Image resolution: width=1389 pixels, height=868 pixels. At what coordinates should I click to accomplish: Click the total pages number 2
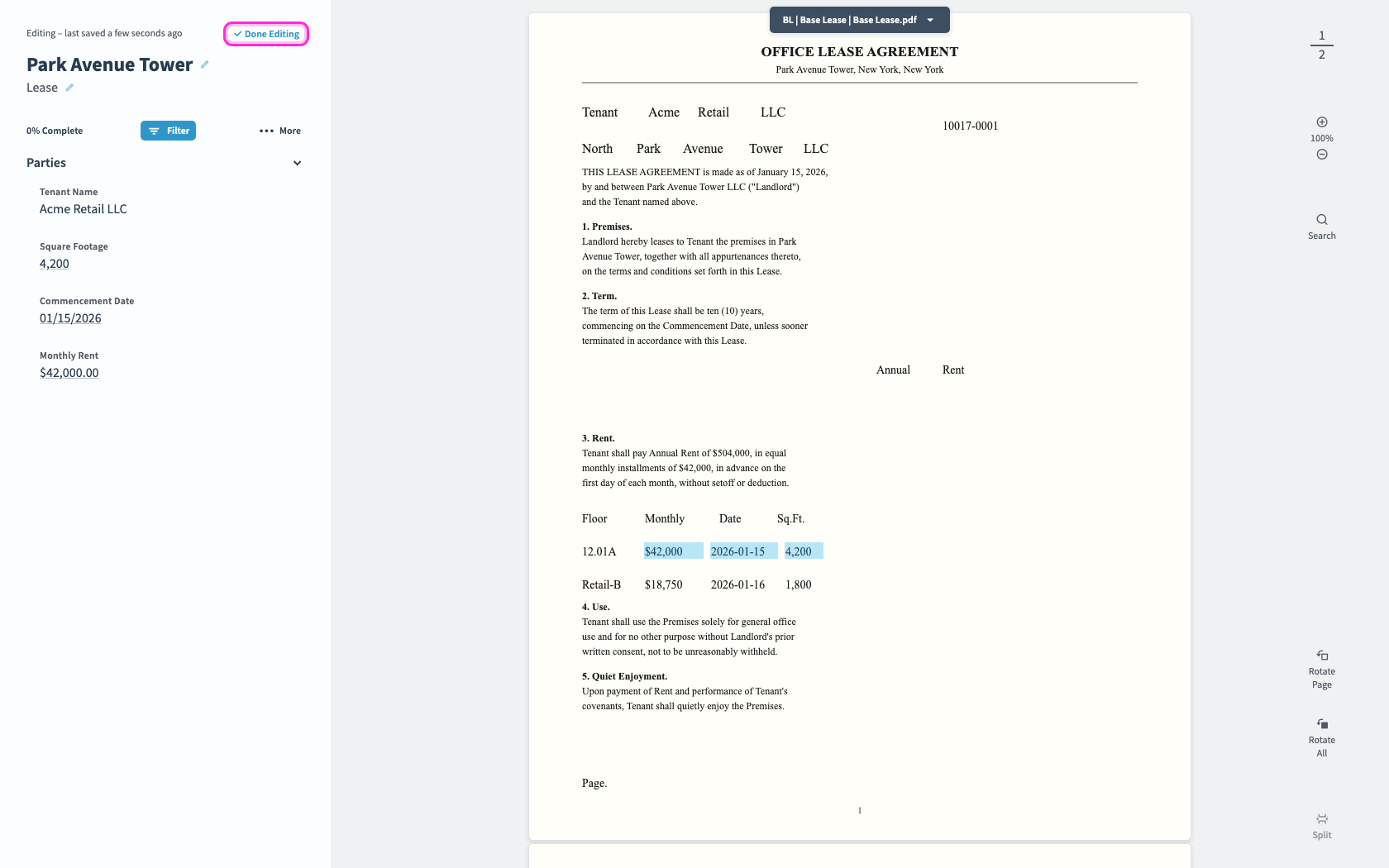(1322, 55)
